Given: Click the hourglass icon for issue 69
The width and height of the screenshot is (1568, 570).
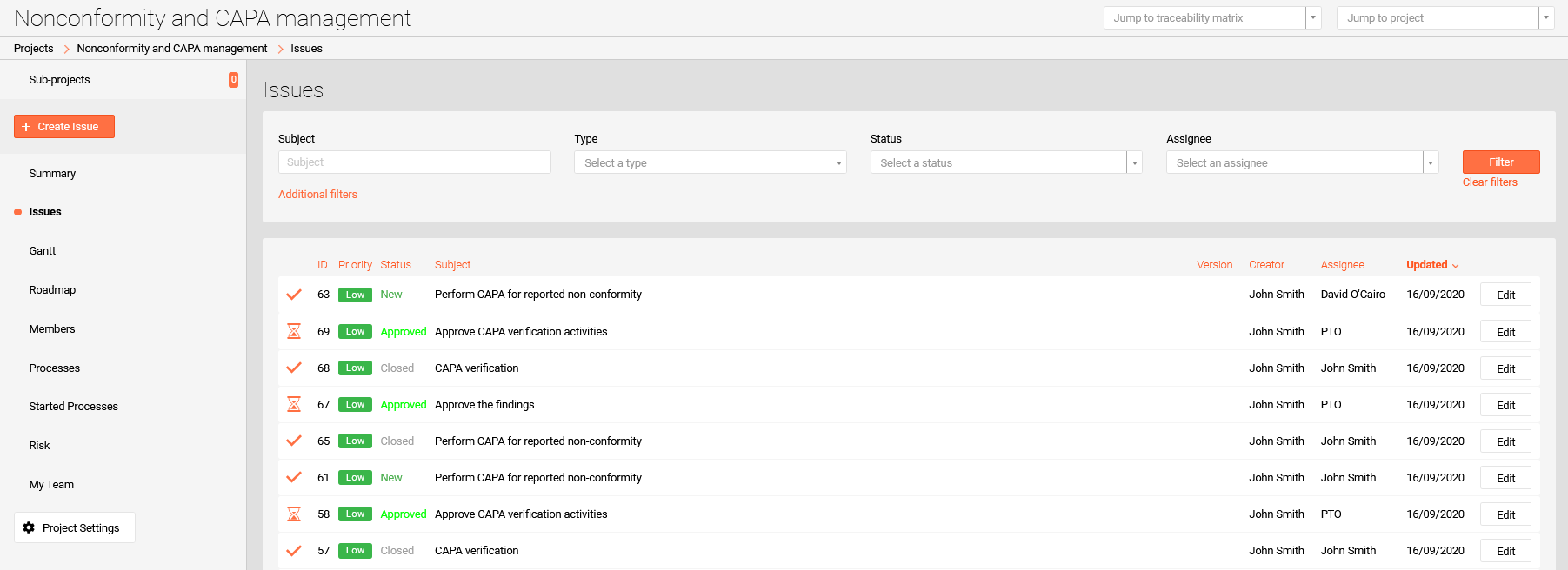Looking at the screenshot, I should [294, 331].
